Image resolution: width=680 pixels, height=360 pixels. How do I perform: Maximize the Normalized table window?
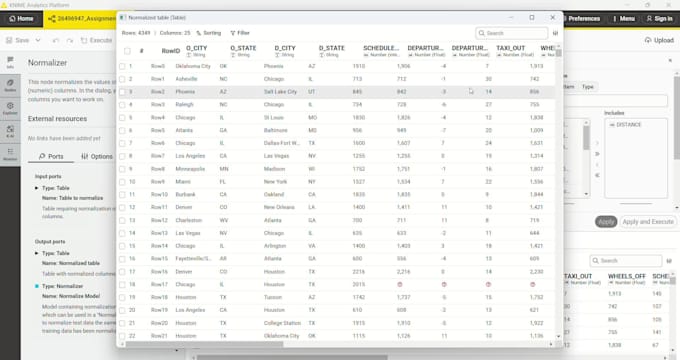pyautogui.click(x=532, y=18)
